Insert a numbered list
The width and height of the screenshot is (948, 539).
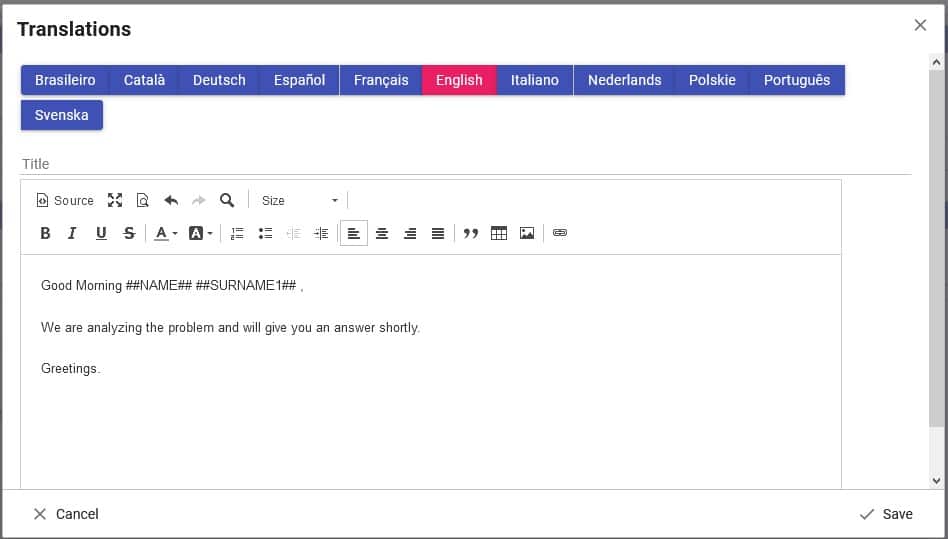(237, 233)
